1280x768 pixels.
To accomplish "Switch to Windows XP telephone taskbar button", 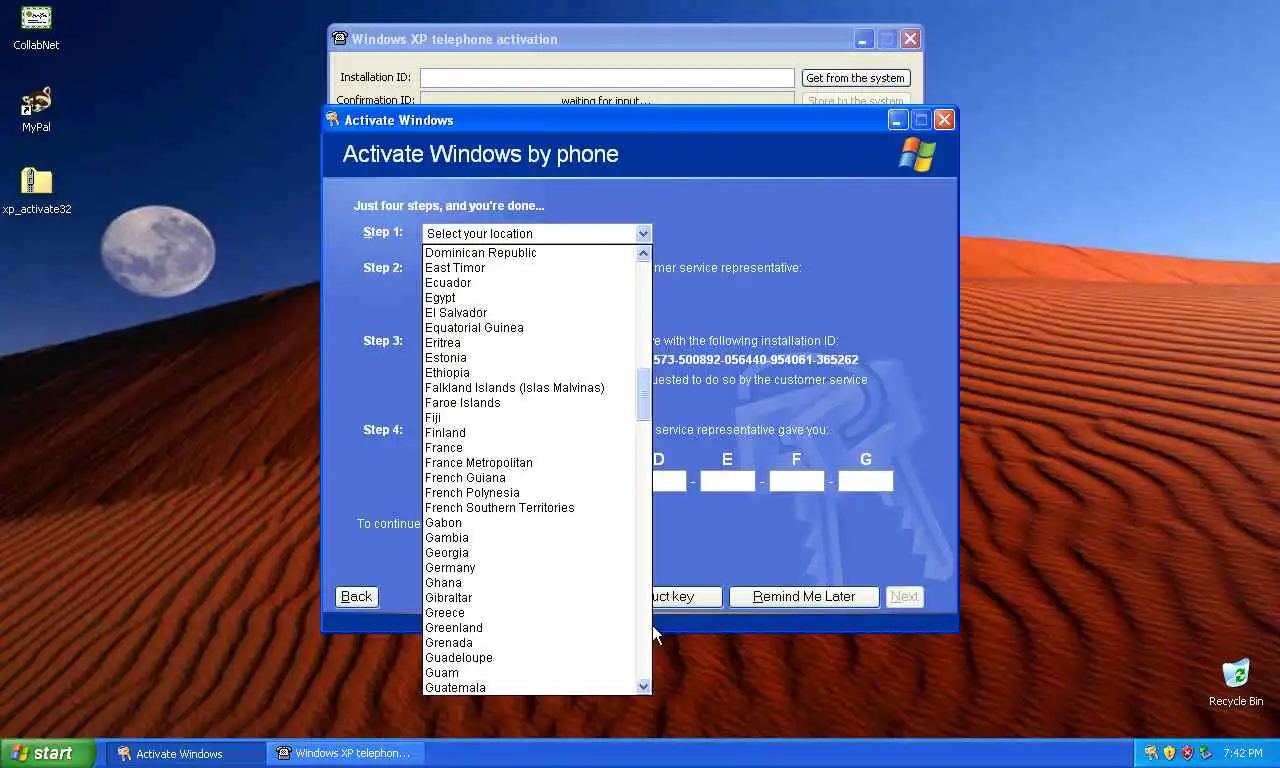I will point(345,753).
